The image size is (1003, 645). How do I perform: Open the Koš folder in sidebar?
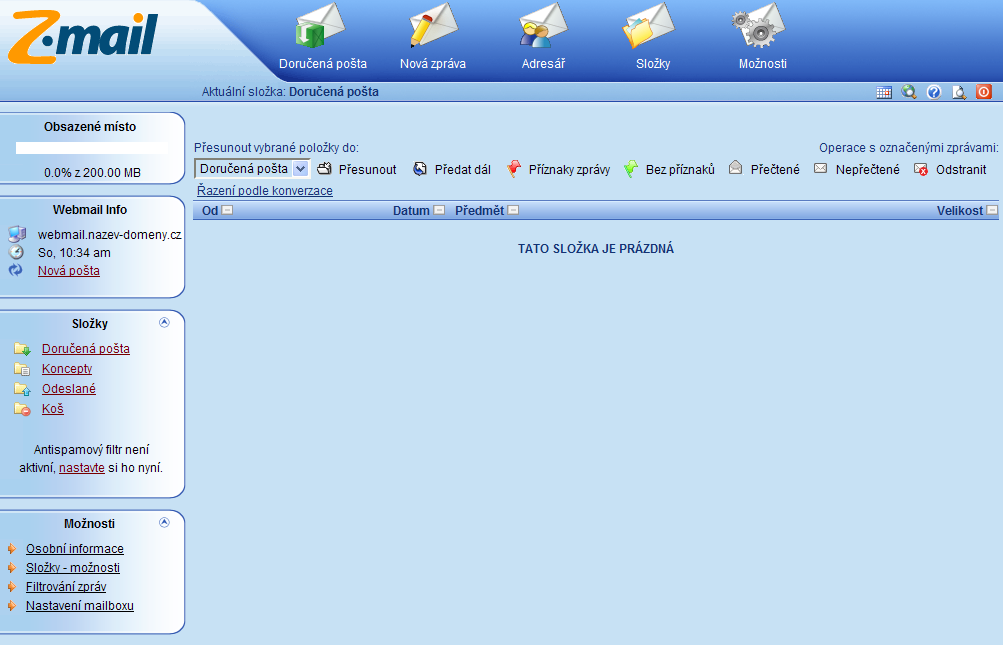[53, 409]
